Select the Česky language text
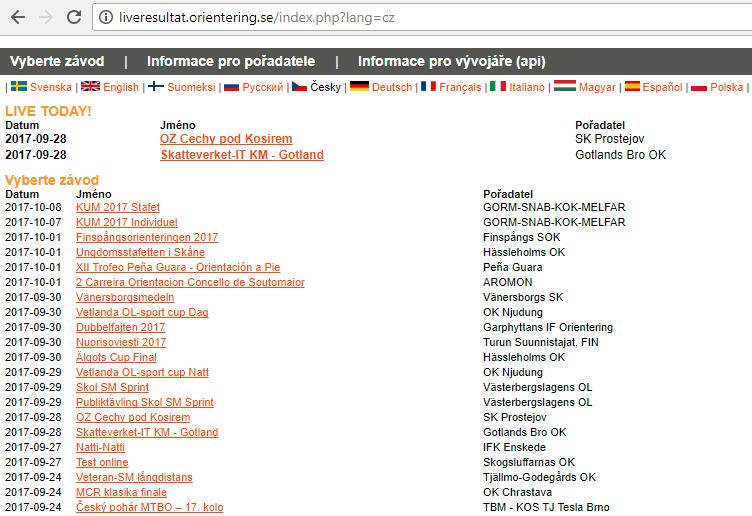 click(x=325, y=87)
